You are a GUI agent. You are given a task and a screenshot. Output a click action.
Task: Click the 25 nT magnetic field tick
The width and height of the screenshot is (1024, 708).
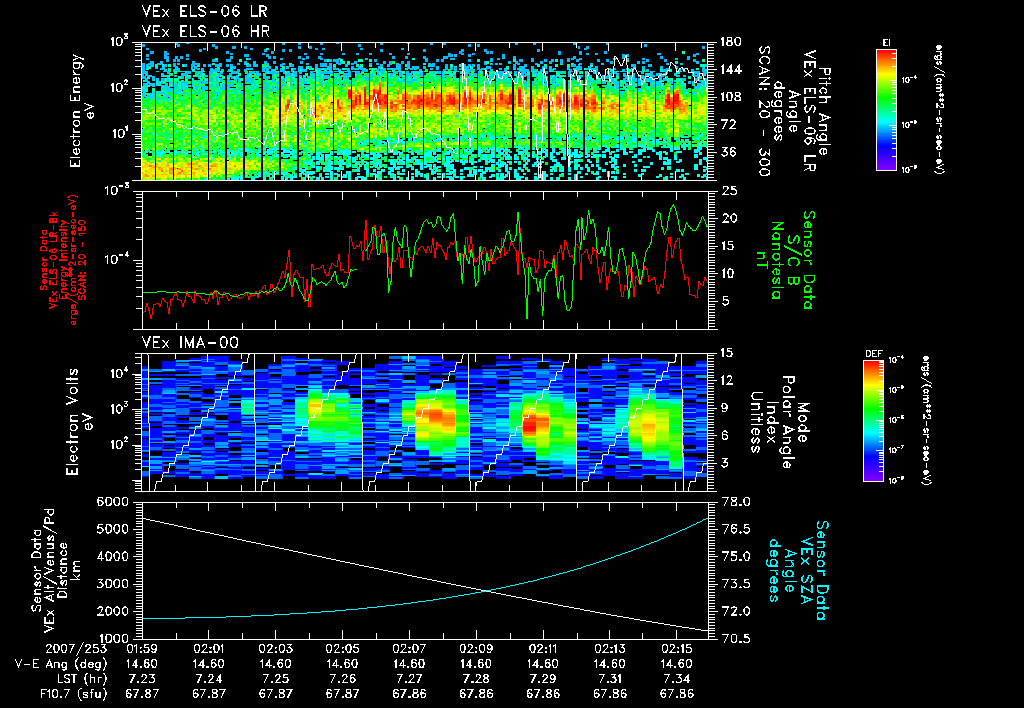point(729,191)
